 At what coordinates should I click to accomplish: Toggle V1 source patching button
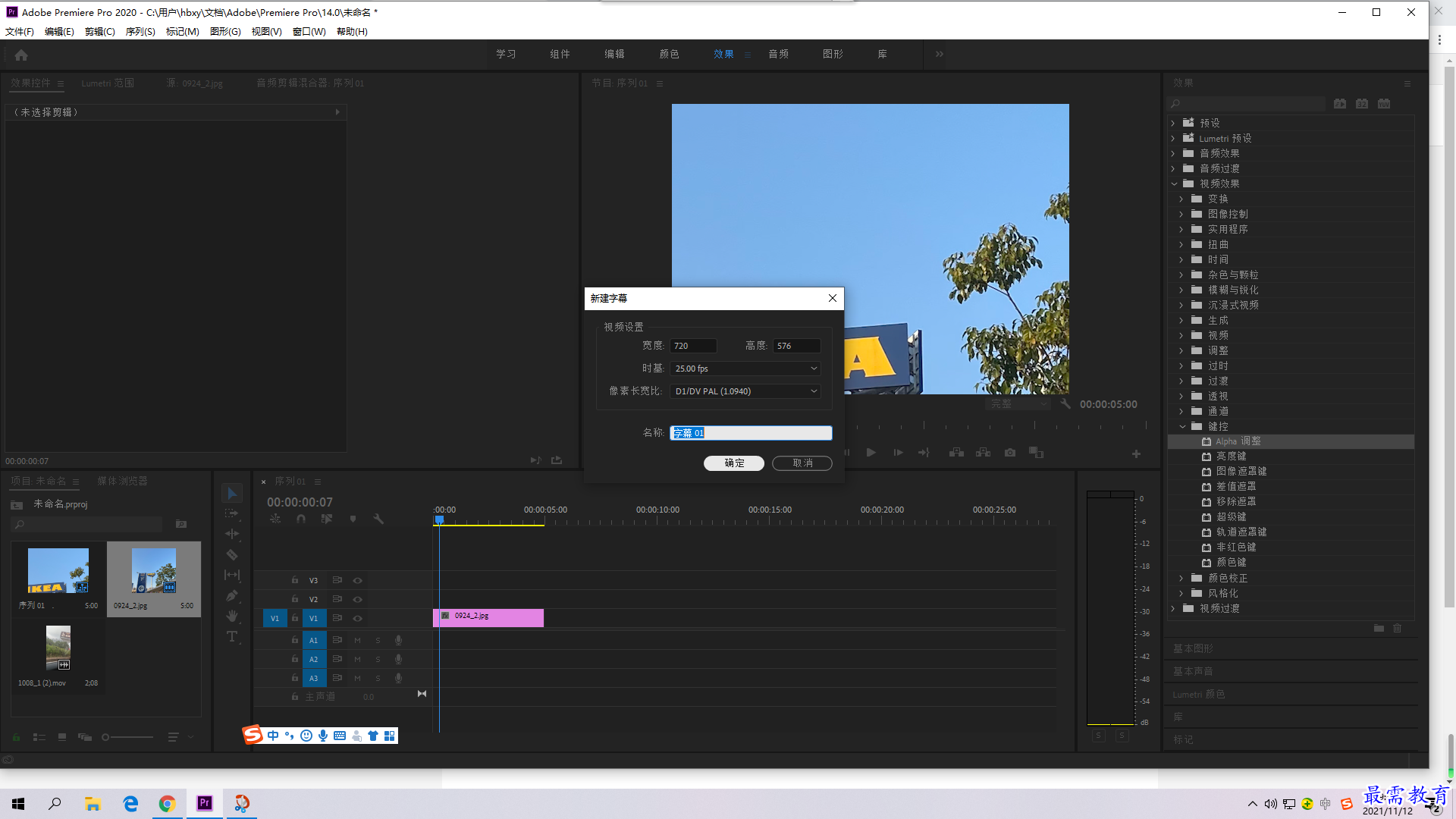pyautogui.click(x=275, y=619)
